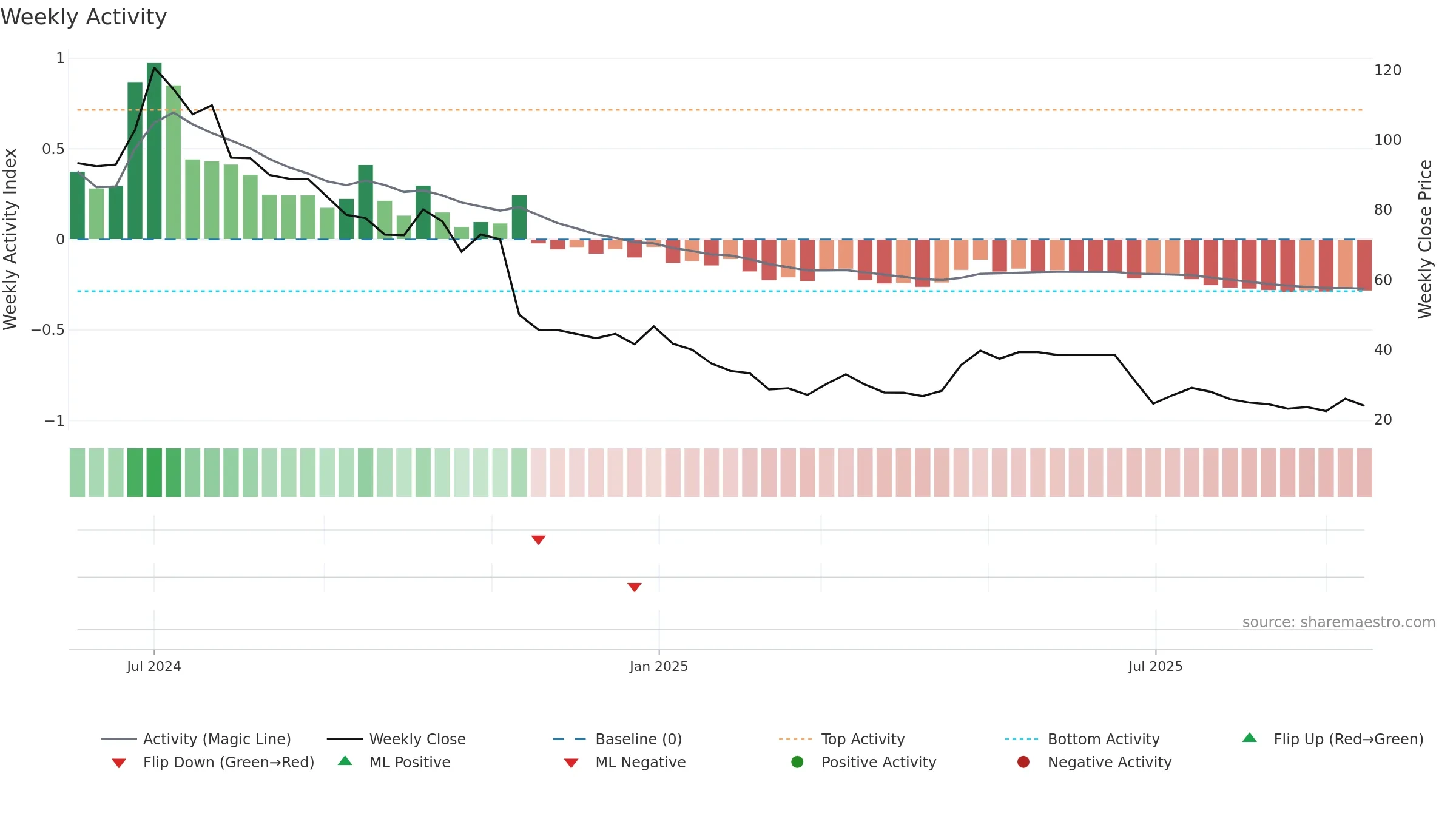The width and height of the screenshot is (1456, 819).
Task: Select the flip-down marker in the upper marker row
Action: 538,540
